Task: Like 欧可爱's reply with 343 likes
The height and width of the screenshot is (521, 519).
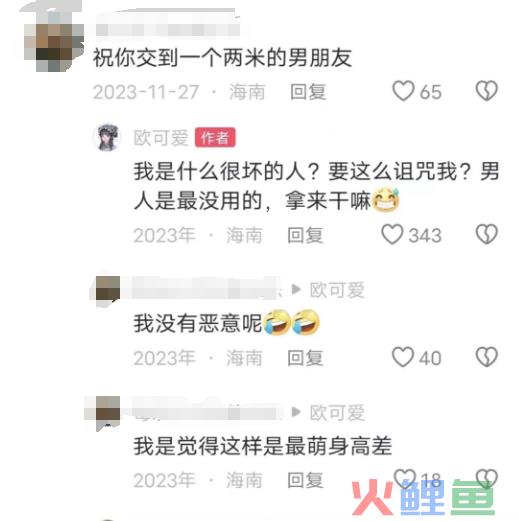Action: [392, 234]
